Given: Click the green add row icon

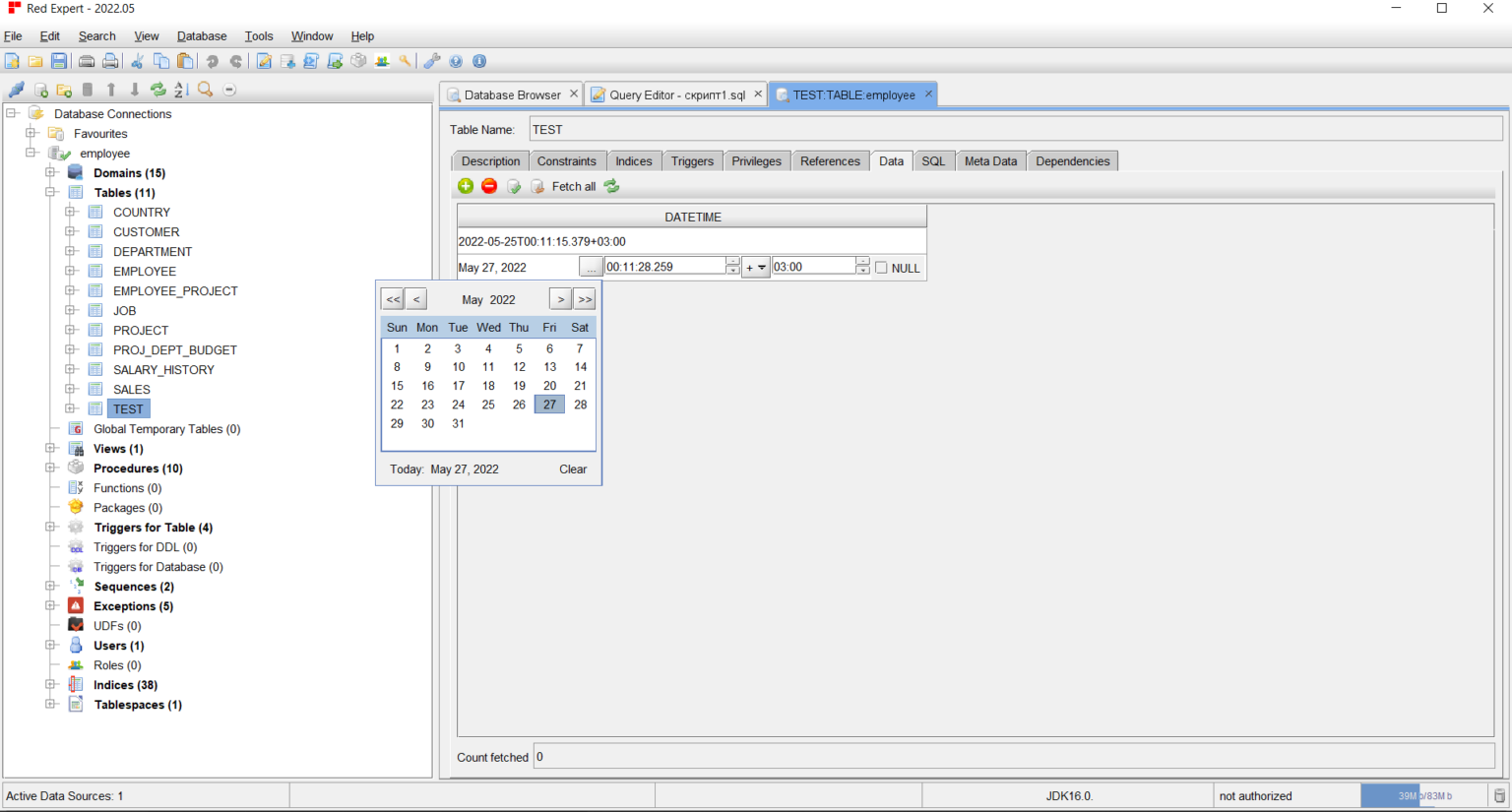Looking at the screenshot, I should coord(466,186).
